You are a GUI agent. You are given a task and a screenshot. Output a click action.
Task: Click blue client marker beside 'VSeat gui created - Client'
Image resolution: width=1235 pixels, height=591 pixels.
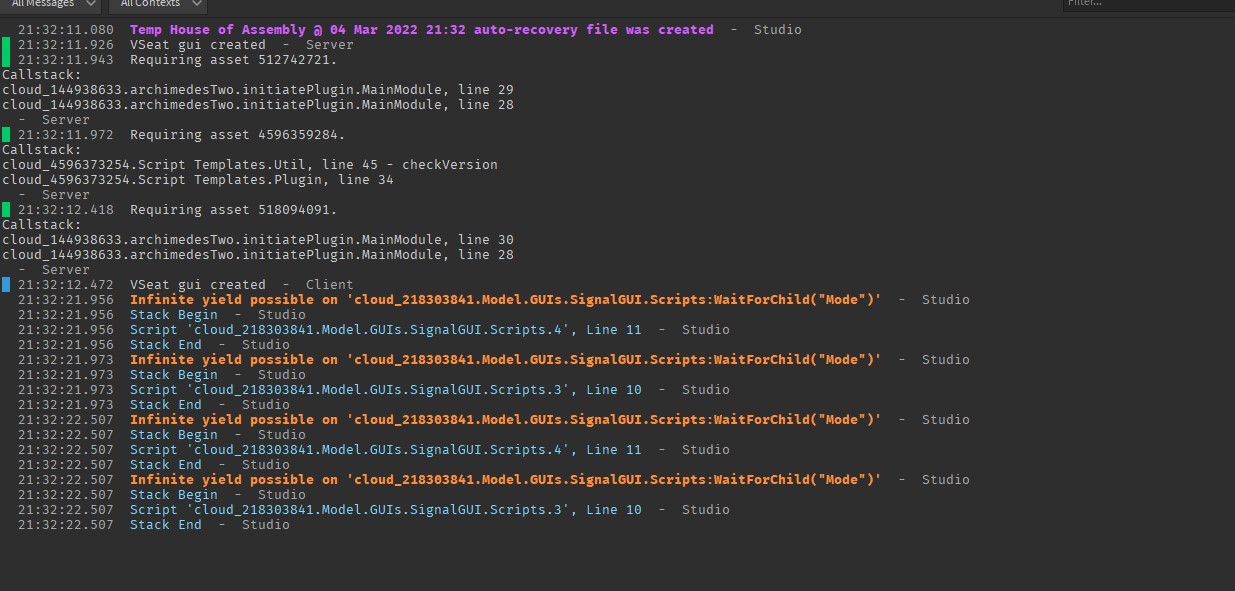click(6, 285)
